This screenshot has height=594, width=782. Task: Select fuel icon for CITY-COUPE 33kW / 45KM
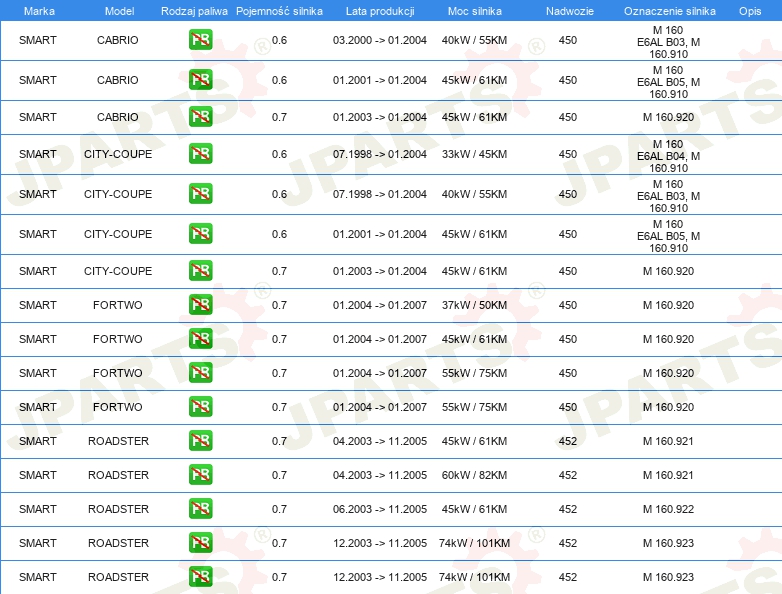(200, 154)
